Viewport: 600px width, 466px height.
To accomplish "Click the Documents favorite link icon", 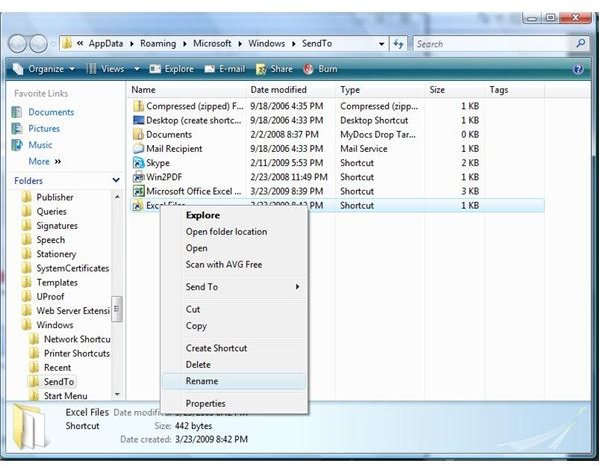I will click(x=17, y=112).
